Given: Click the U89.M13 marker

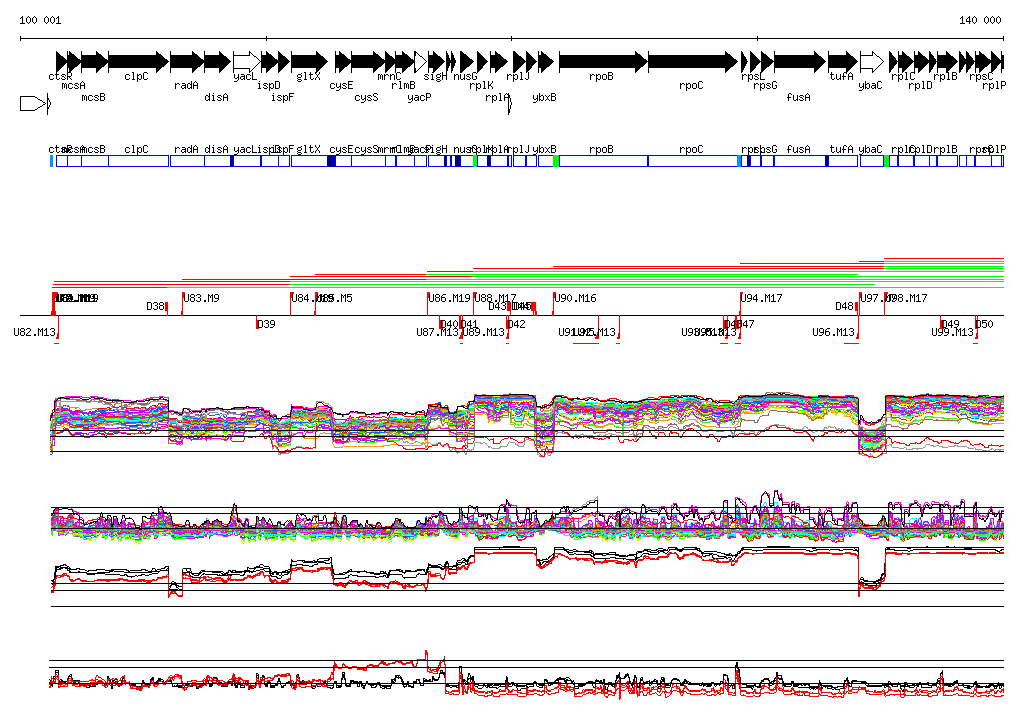Looking at the screenshot, I should click(x=484, y=333).
